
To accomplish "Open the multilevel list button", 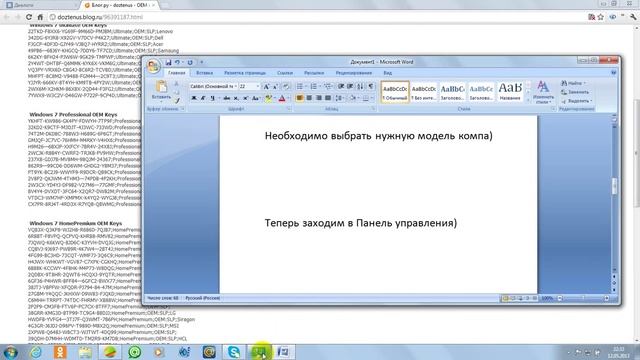I will [x=328, y=87].
